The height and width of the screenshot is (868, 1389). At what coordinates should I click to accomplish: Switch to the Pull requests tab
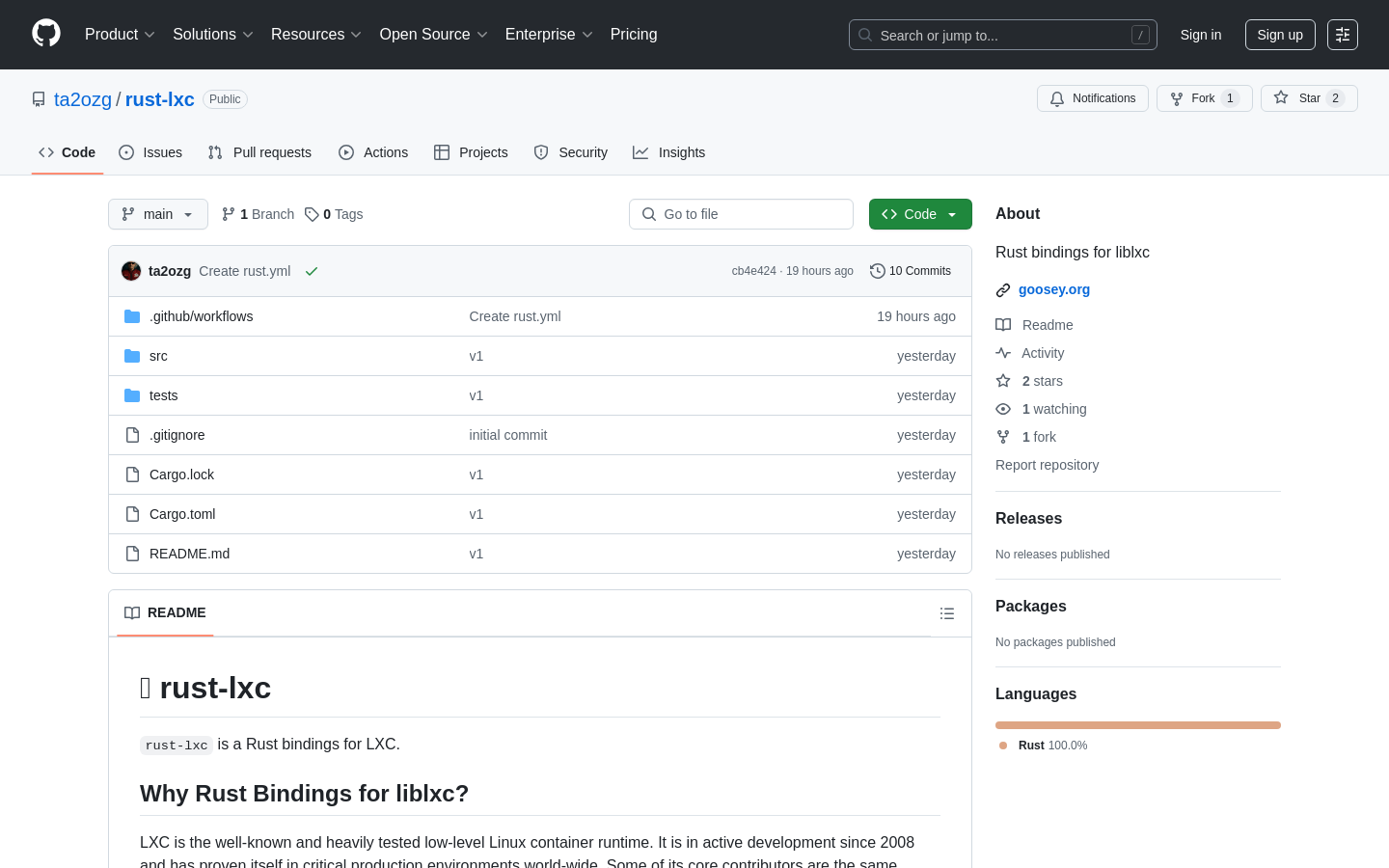pyautogui.click(x=259, y=152)
